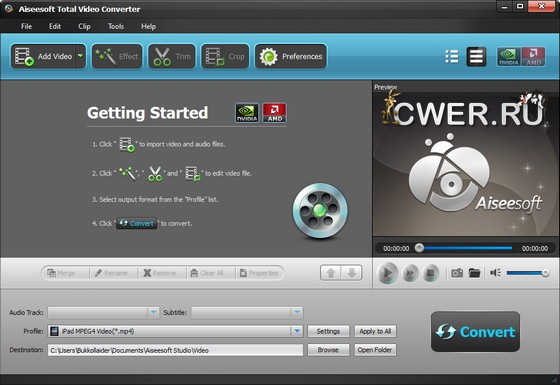Click the preview seek bar handle

[419, 248]
